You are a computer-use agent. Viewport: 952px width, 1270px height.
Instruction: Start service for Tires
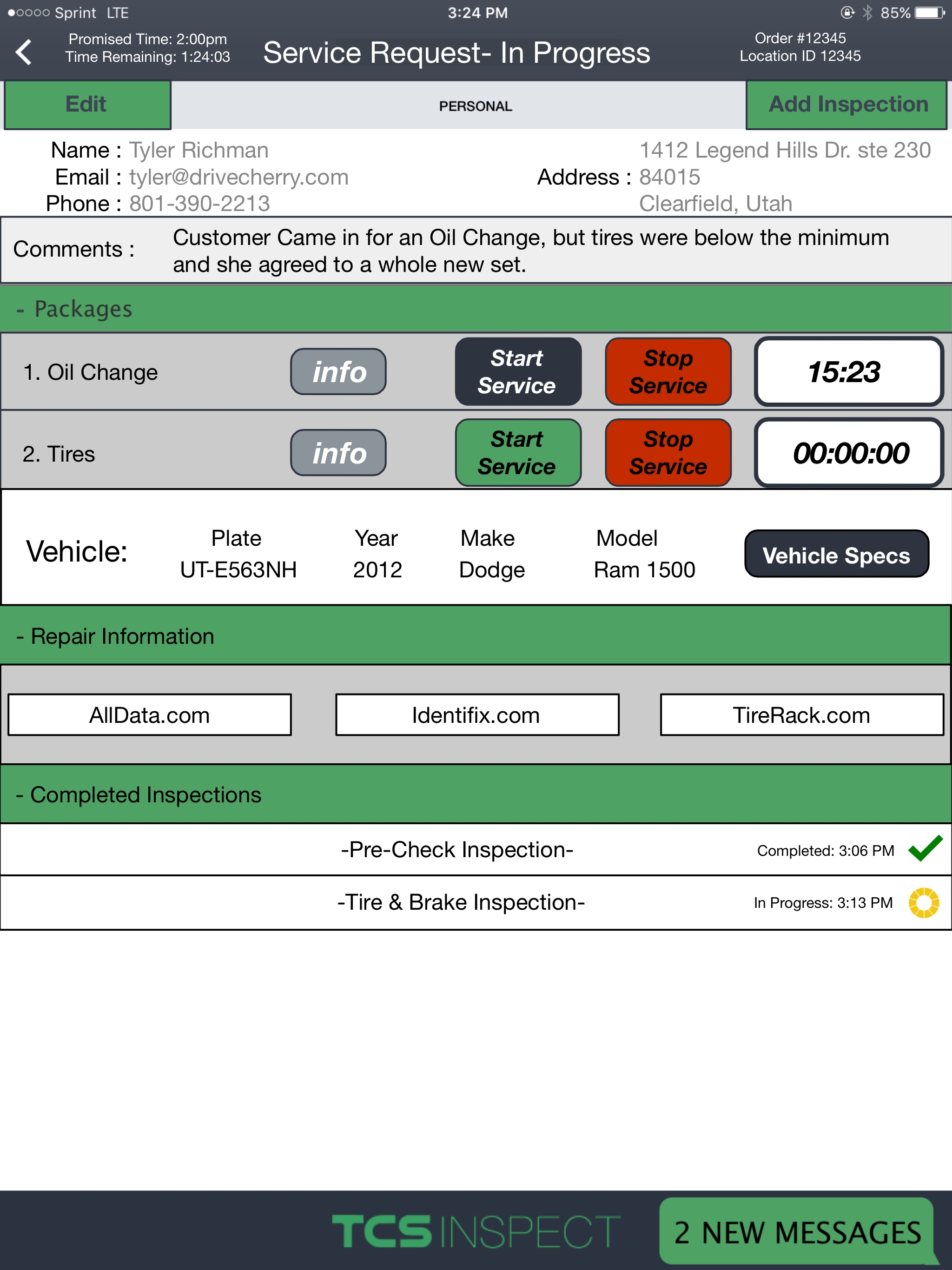[x=517, y=452]
